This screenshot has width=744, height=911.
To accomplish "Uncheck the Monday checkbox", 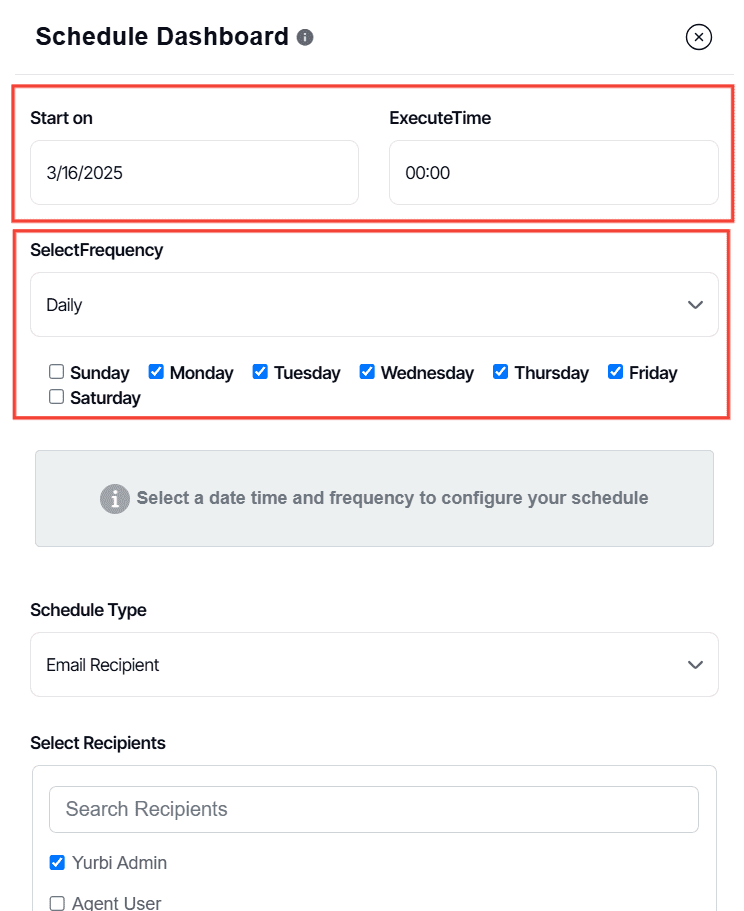I will point(156,371).
